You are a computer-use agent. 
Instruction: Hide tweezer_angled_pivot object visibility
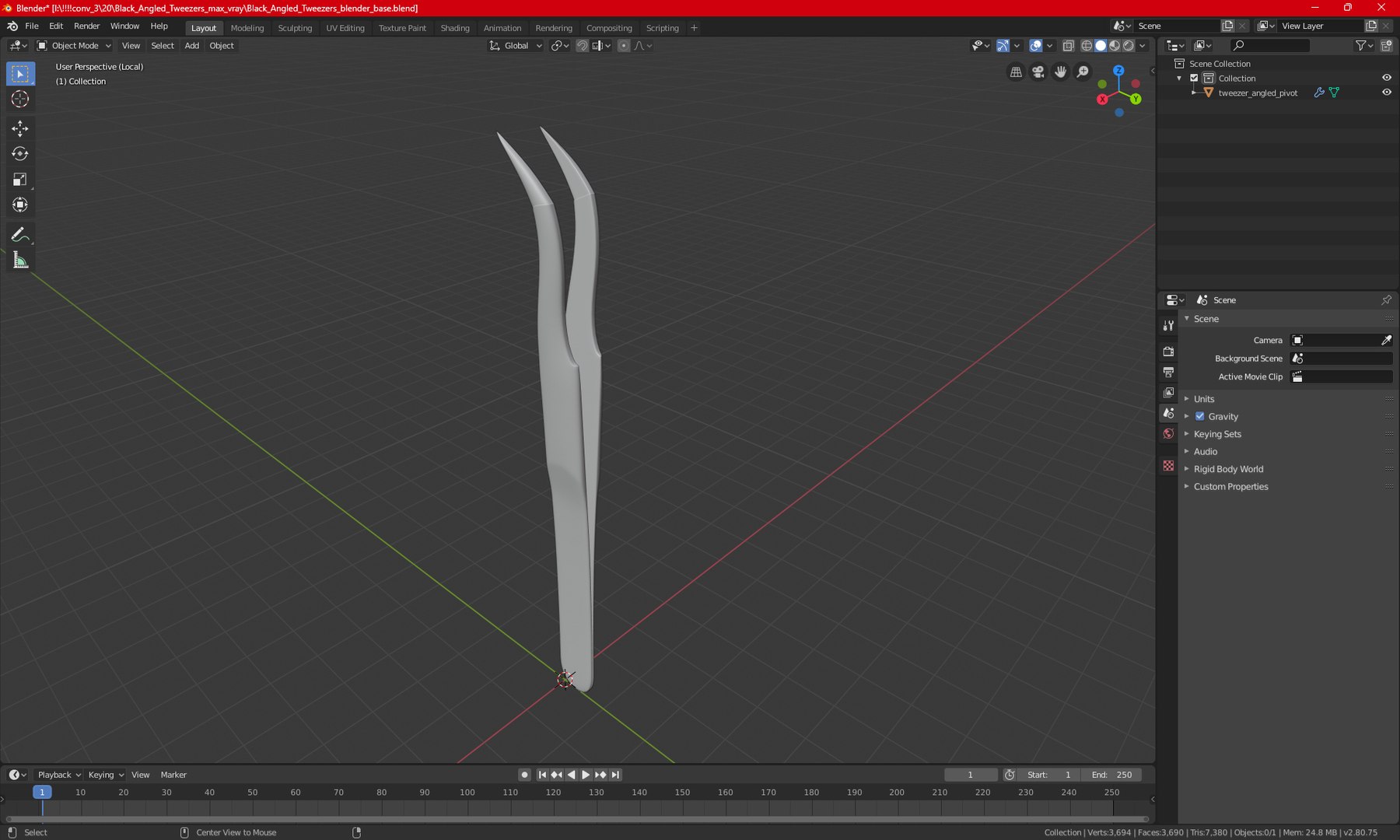[x=1387, y=93]
